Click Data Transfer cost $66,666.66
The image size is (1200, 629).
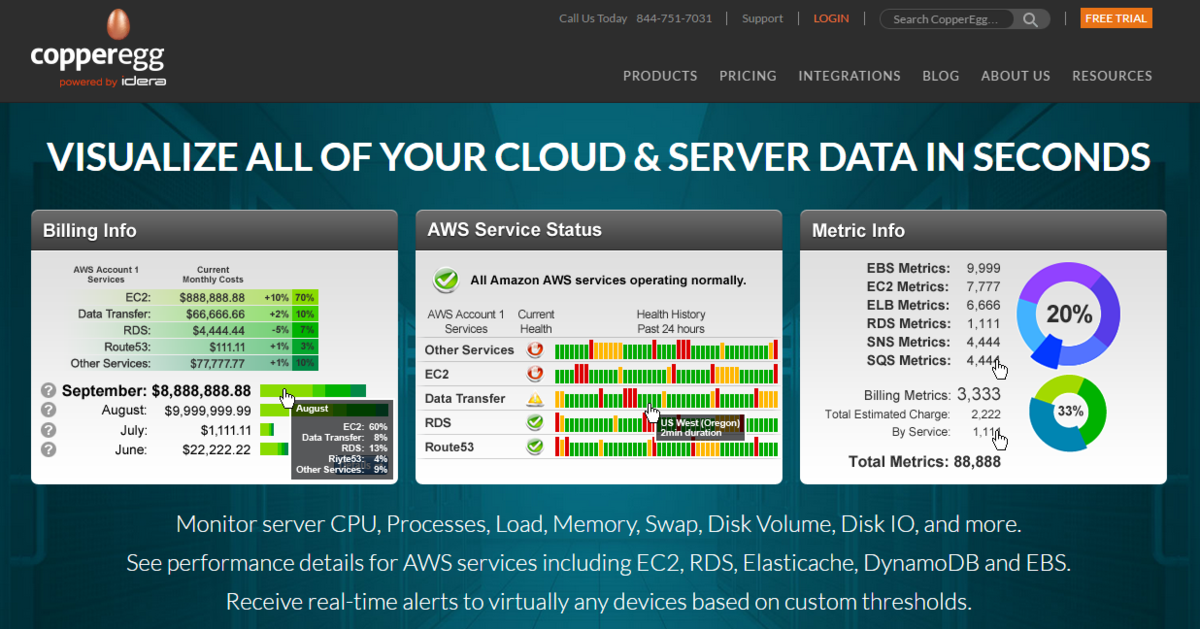click(x=212, y=314)
